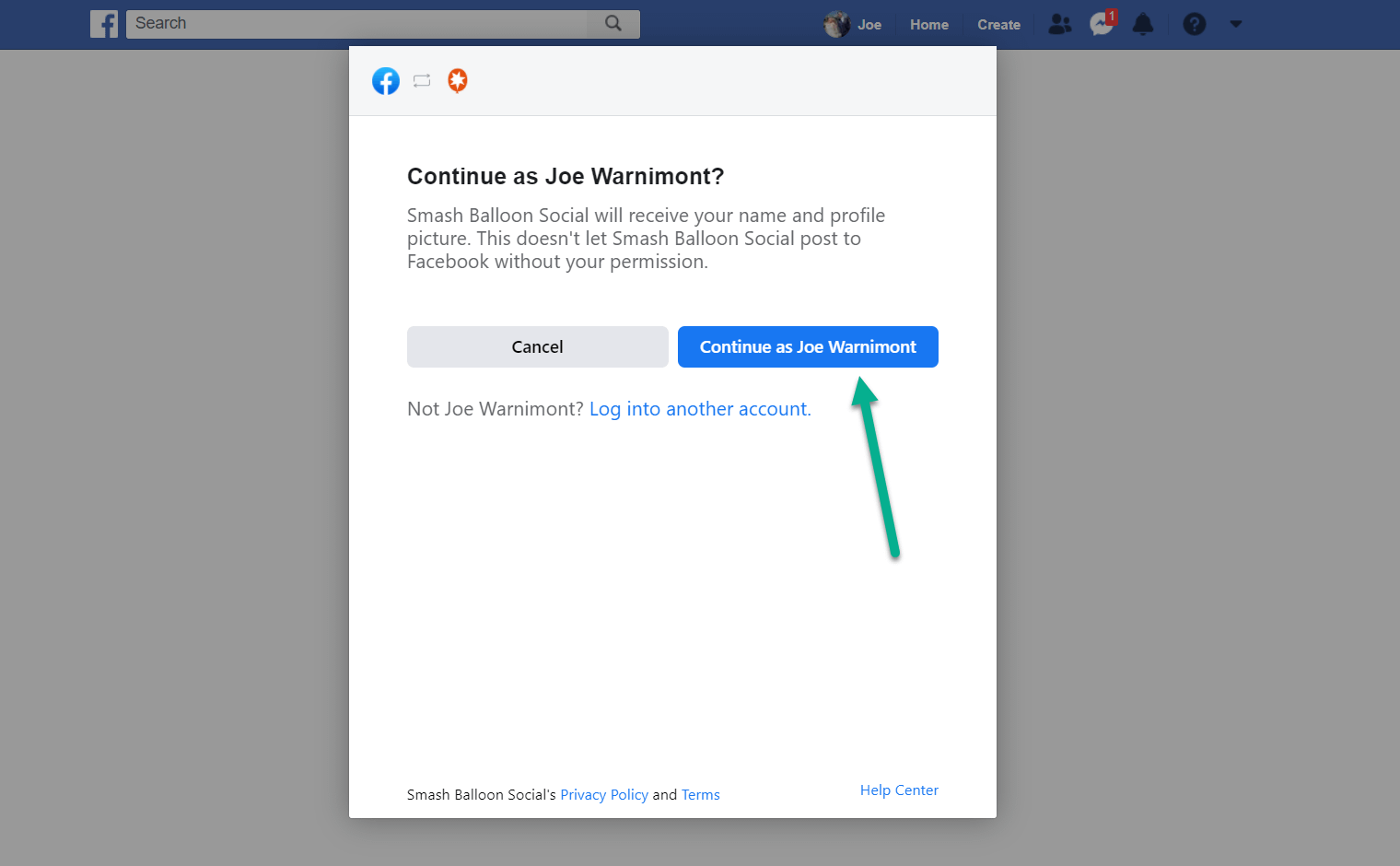Click the connection arrows icon between the logos
Screen dimensions: 1400x866
tap(422, 80)
